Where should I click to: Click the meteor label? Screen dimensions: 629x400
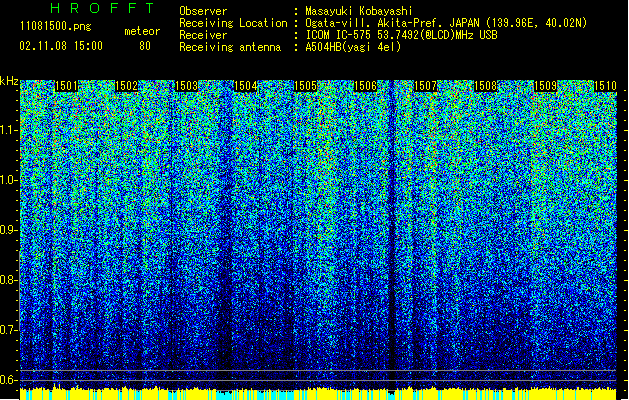142,31
